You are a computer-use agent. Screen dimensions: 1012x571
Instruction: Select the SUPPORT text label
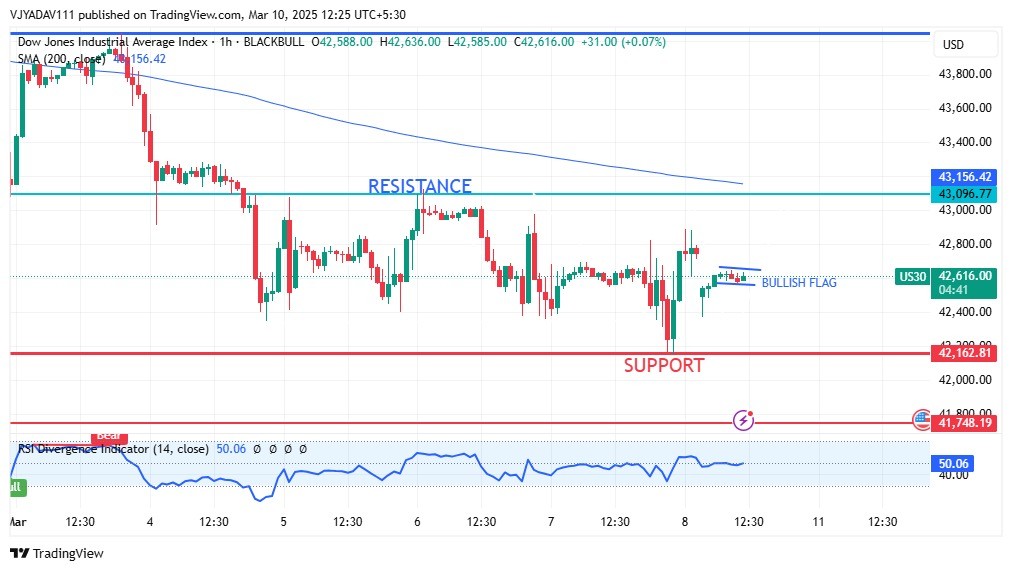click(x=664, y=366)
